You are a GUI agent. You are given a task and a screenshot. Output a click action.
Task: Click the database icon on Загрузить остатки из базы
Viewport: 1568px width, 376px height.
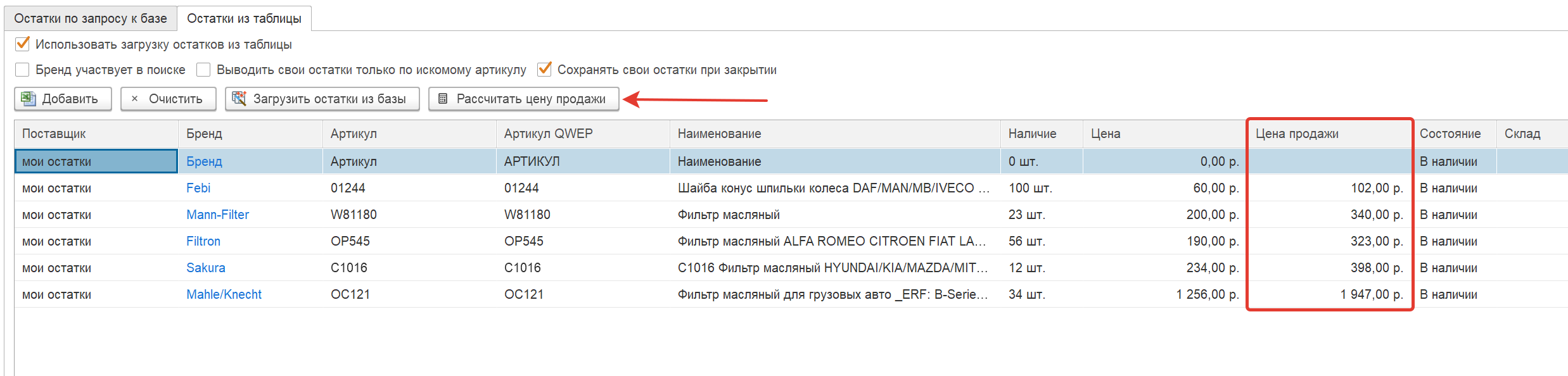[x=239, y=99]
